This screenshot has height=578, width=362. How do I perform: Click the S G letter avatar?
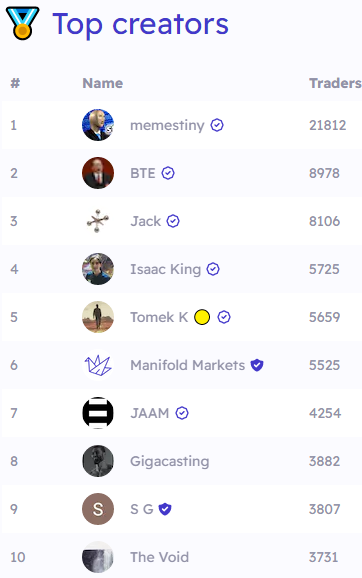[98, 509]
